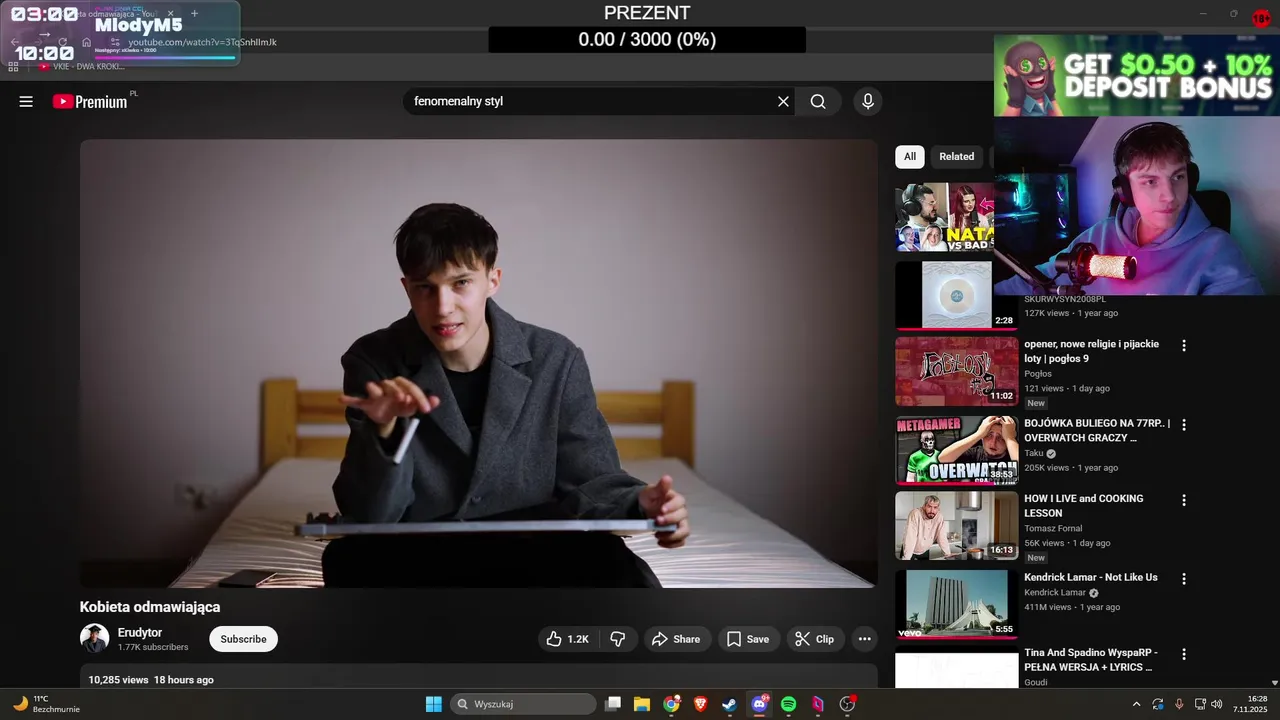Open the clock showing 16:28 7.11.2025
Image resolution: width=1280 pixels, height=720 pixels.
coord(1250,704)
